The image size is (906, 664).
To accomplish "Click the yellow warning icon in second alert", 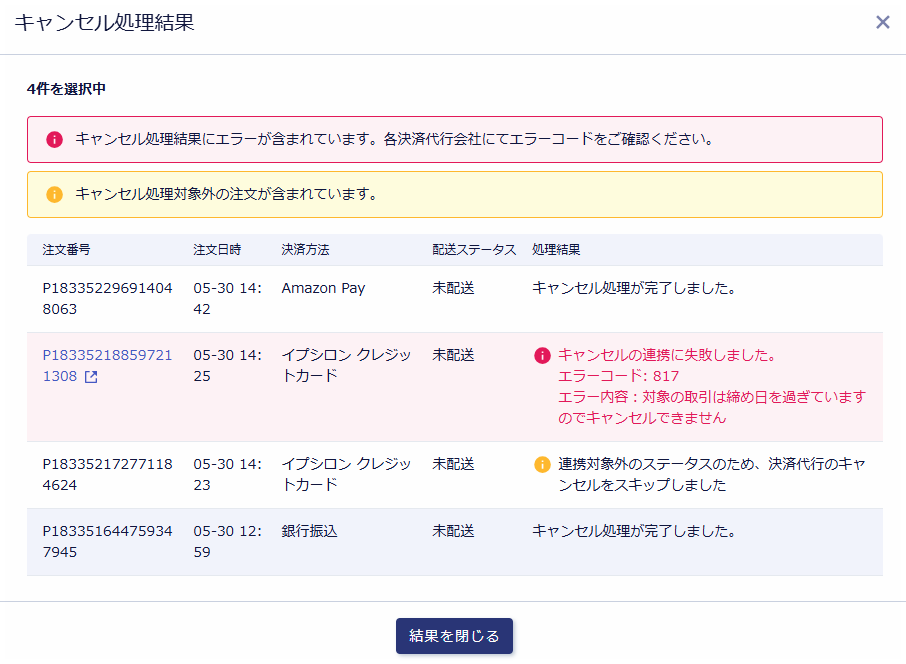I will tap(54, 194).
